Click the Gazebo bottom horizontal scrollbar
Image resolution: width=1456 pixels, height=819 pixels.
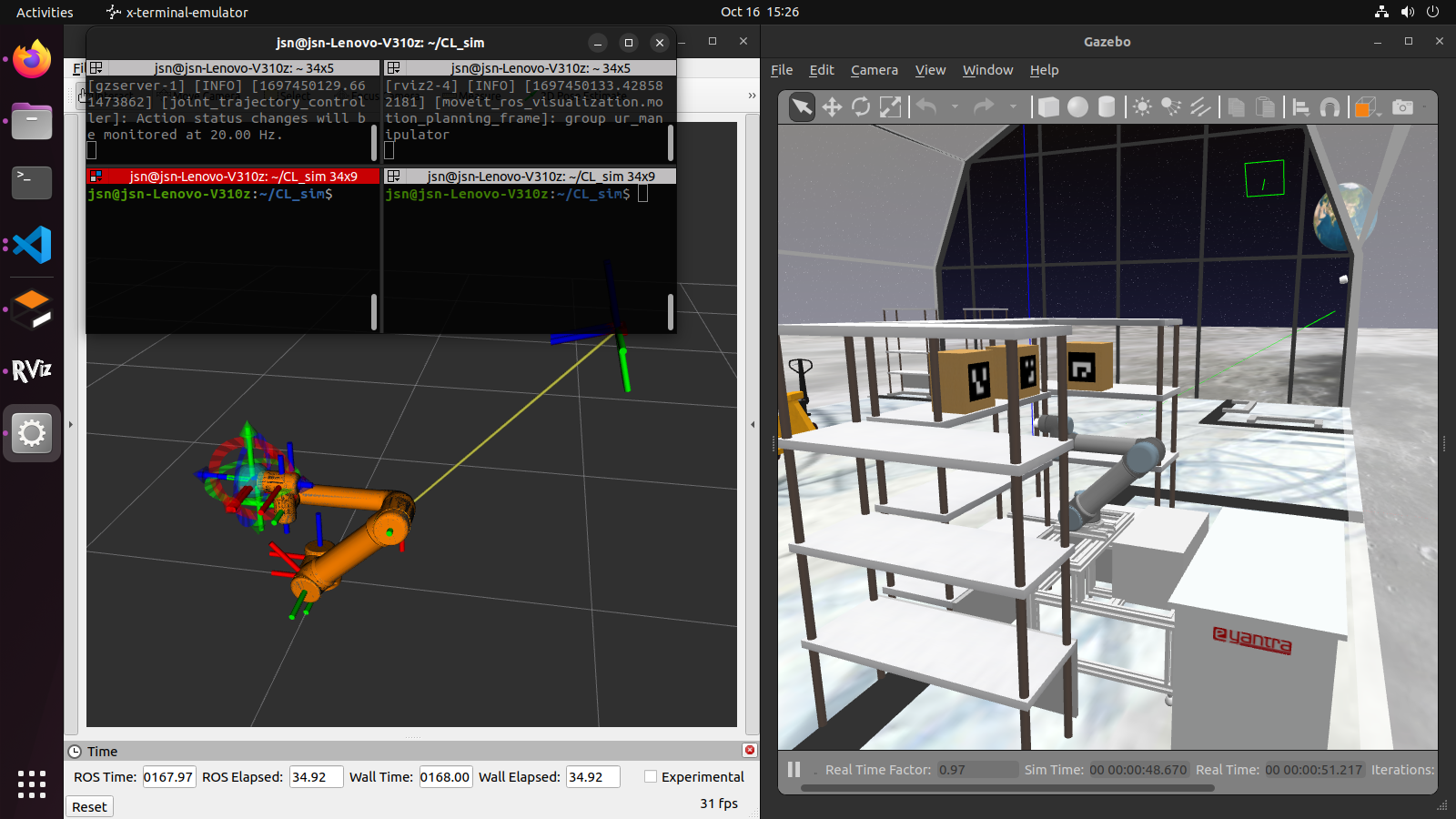[1006, 788]
